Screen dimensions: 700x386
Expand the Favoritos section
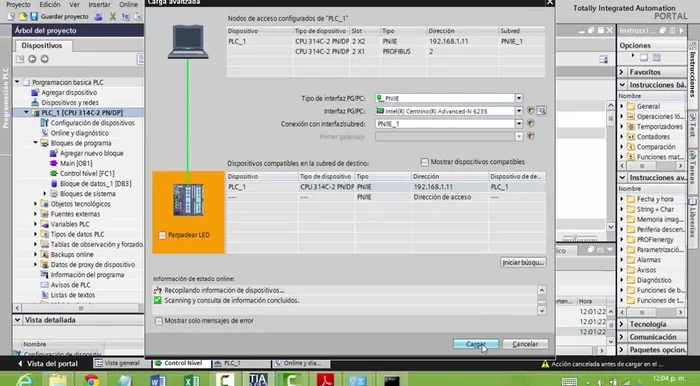coord(622,72)
